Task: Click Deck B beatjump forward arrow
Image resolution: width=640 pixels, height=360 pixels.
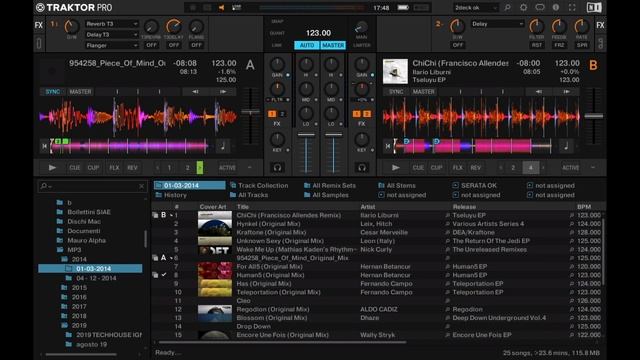Action: [567, 92]
